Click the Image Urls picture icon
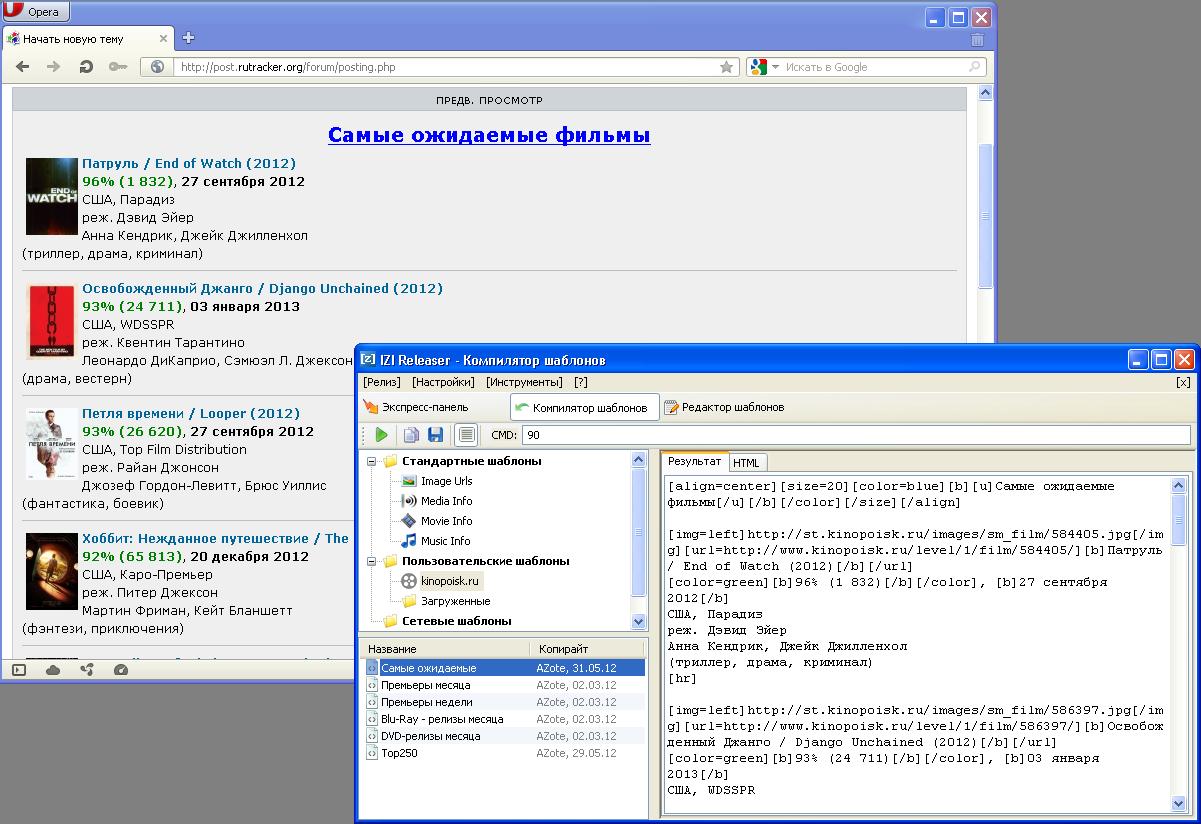 pos(409,481)
